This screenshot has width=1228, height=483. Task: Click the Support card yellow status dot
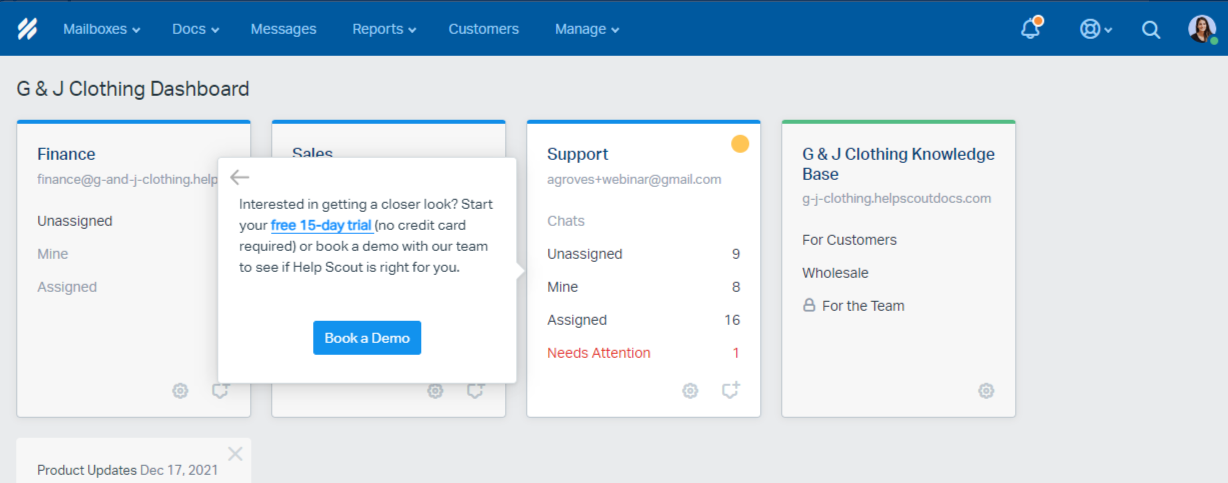[x=740, y=144]
